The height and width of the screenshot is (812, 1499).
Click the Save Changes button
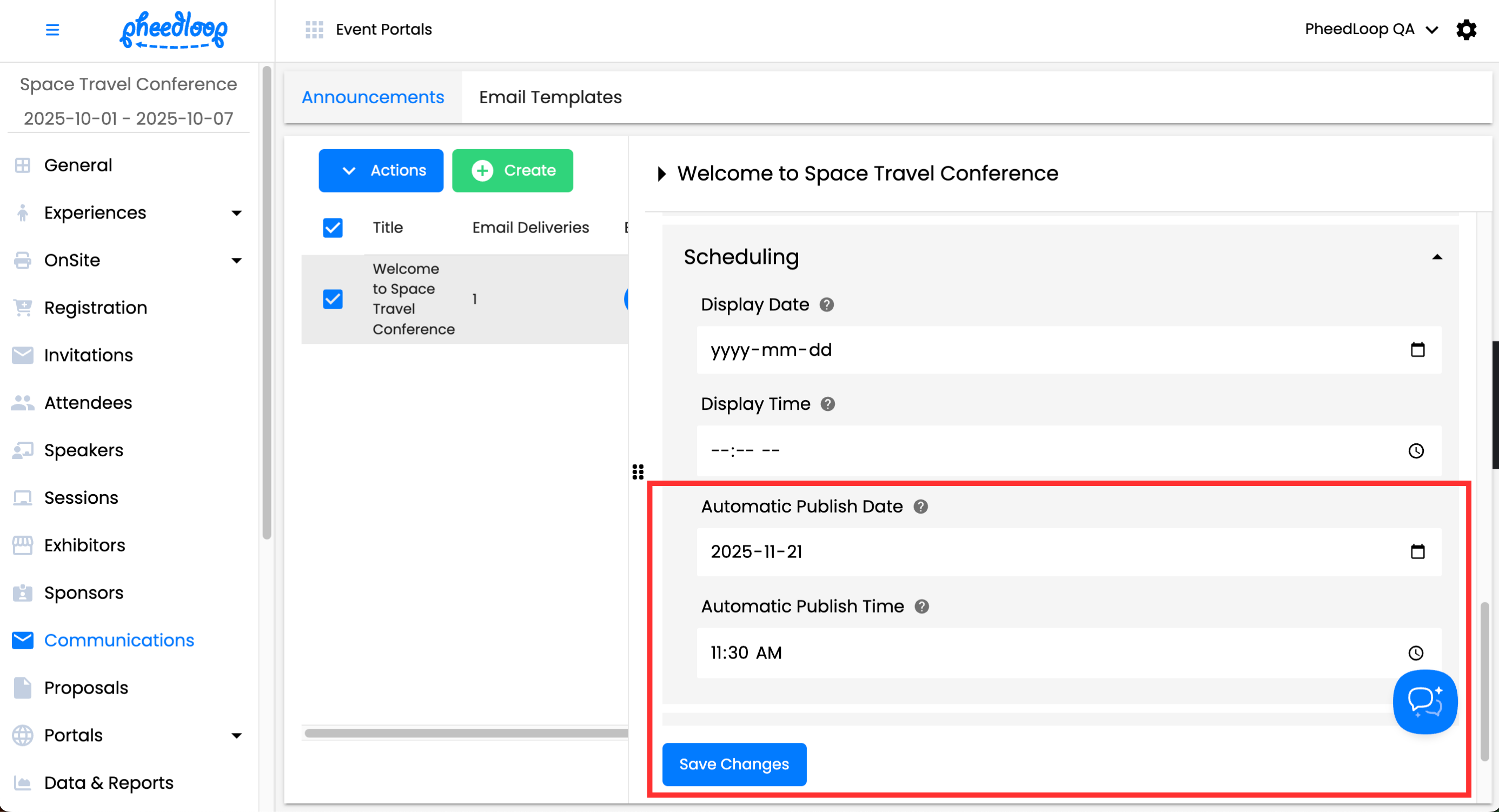pos(734,764)
